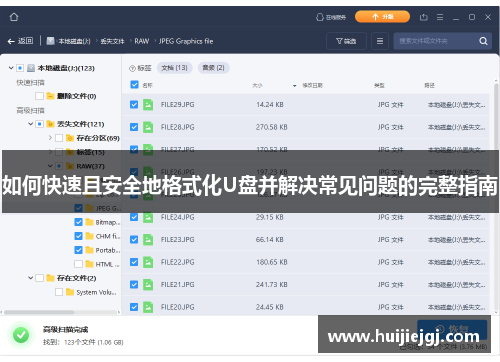The height and width of the screenshot is (362, 500).
Task: Click the drive icon of local disk (J:)
Action: (31, 68)
